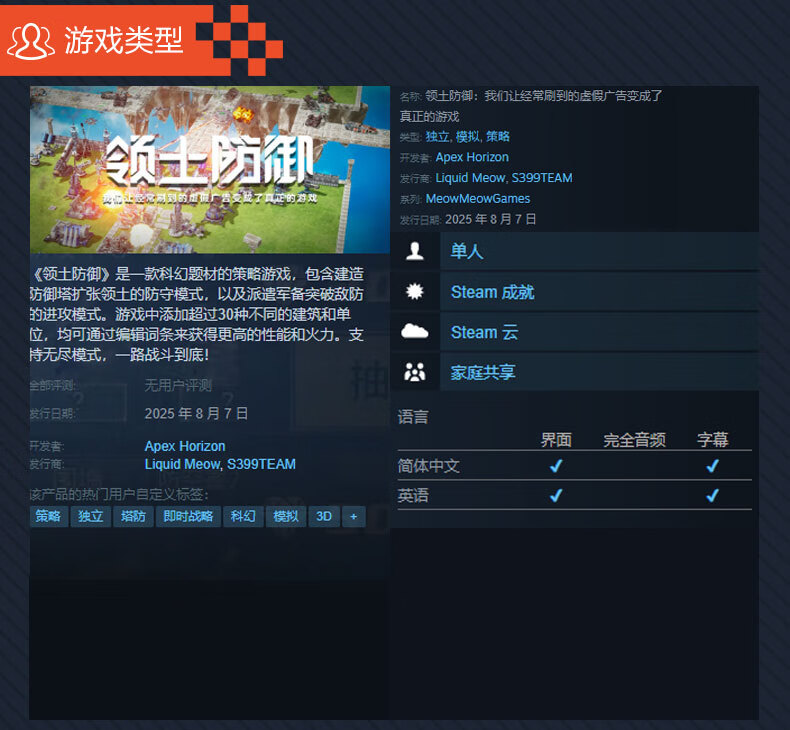Open the 单人 feature link
Viewport: 790px width, 730px height.
pyautogui.click(x=467, y=252)
